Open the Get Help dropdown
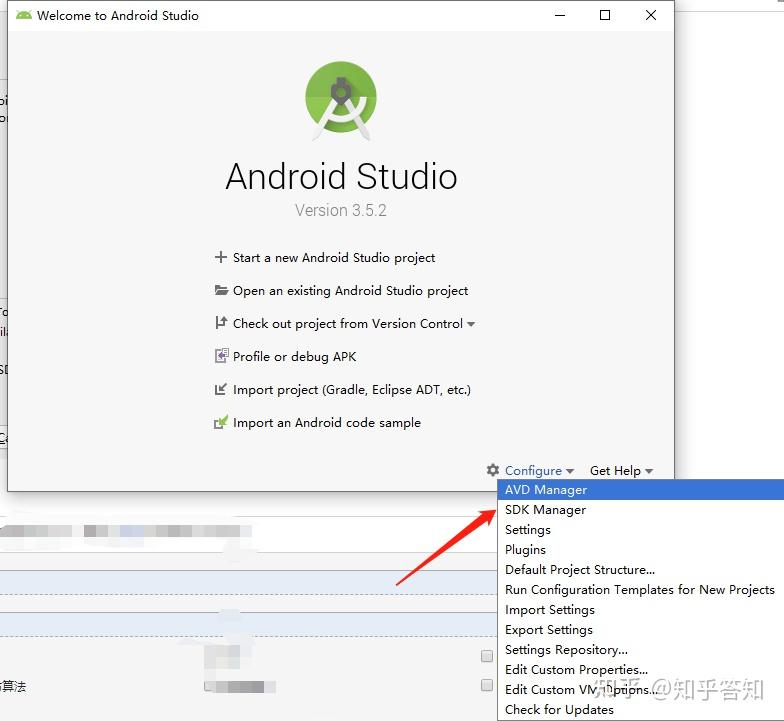Image resolution: width=784 pixels, height=721 pixels. pos(622,470)
